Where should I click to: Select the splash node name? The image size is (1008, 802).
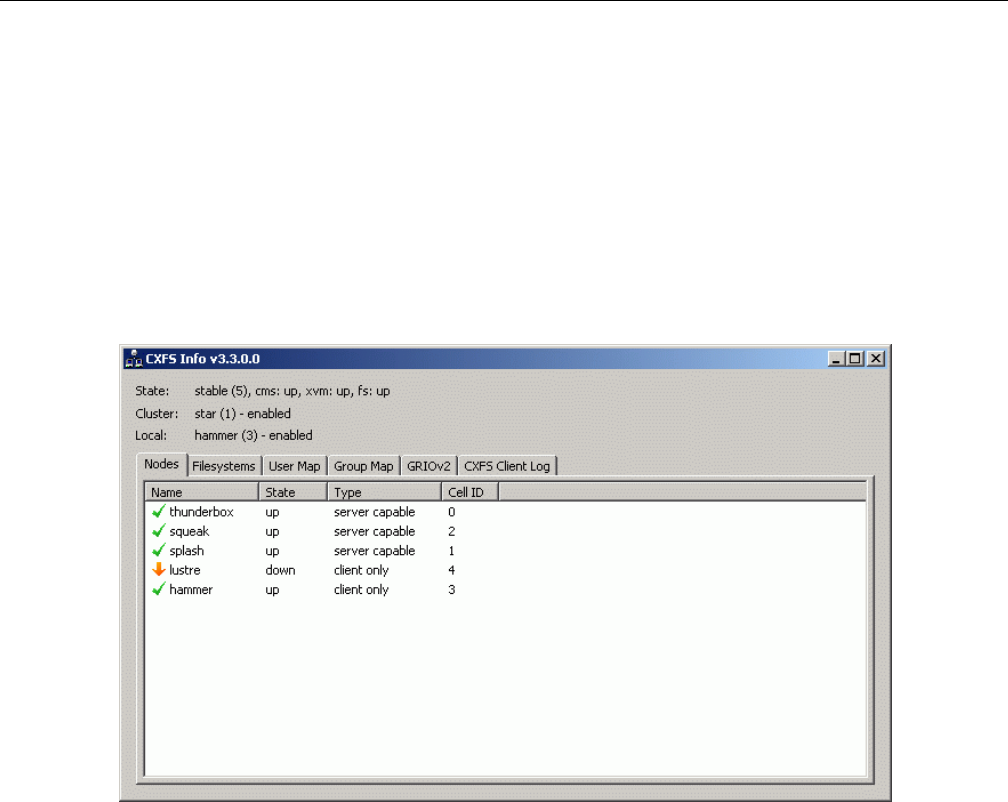click(x=186, y=551)
